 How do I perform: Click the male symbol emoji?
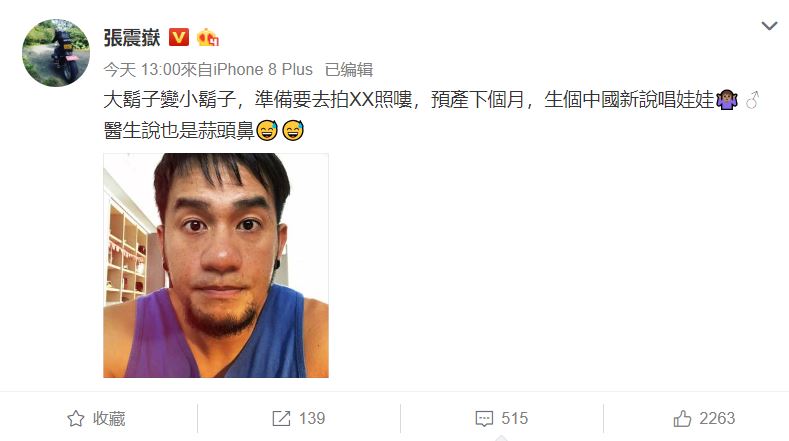coord(752,100)
